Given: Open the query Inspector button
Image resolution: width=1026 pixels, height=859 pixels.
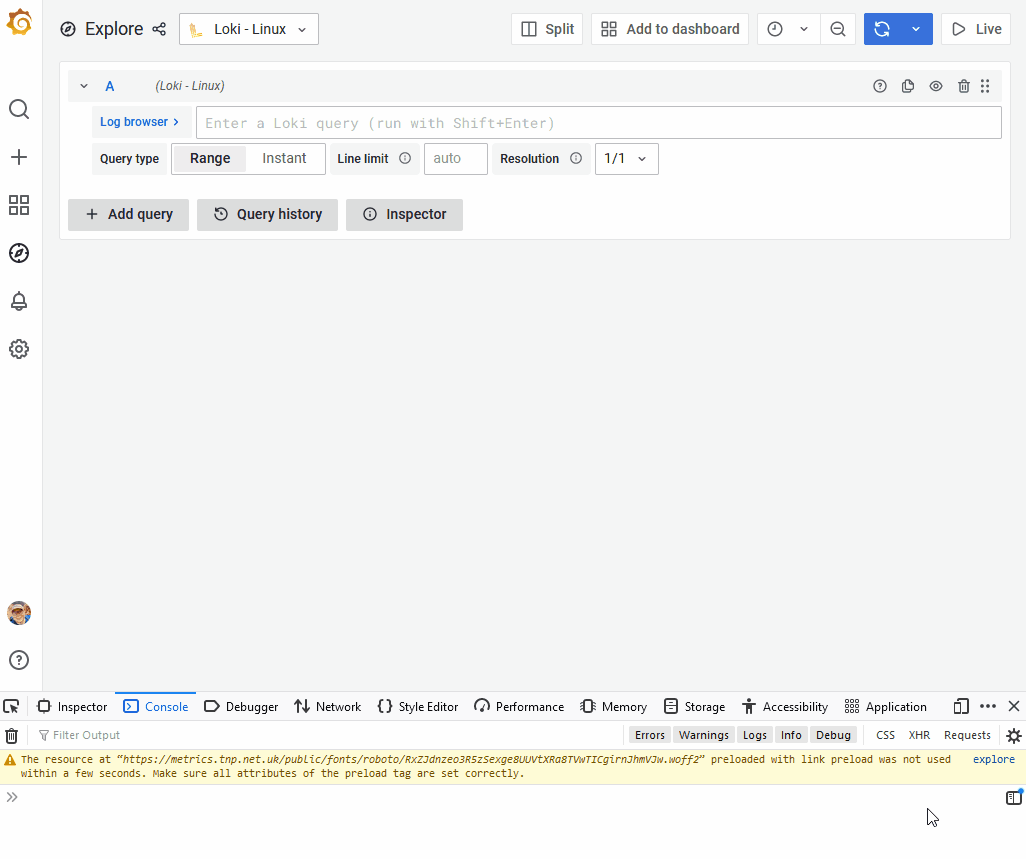Looking at the screenshot, I should click(x=404, y=215).
